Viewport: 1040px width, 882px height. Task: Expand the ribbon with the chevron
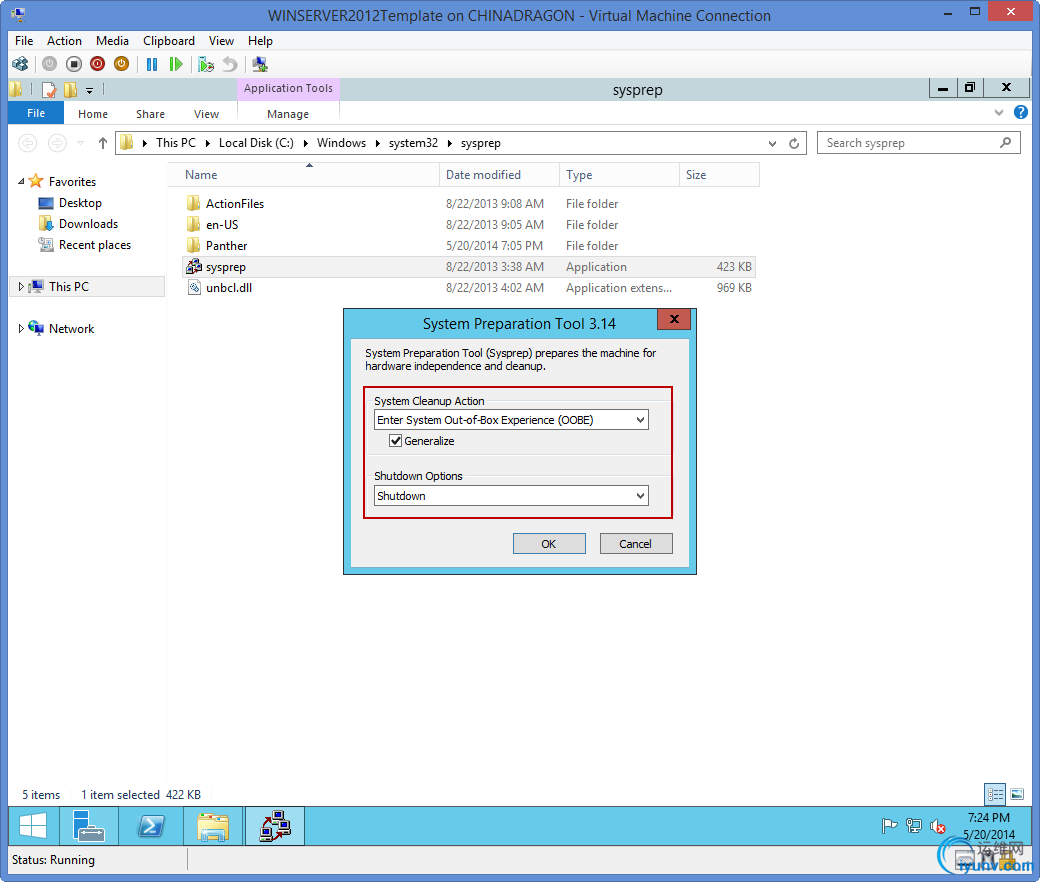pyautogui.click(x=999, y=113)
